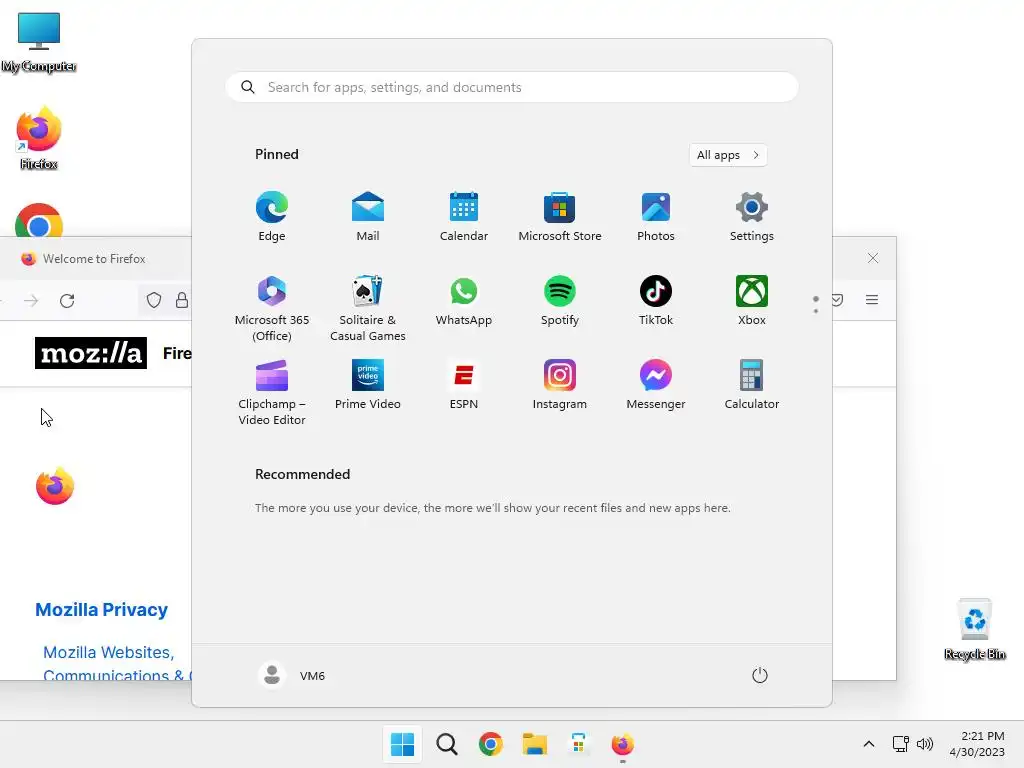Open network status in system tray
This screenshot has width=1024, height=768.
901,744
